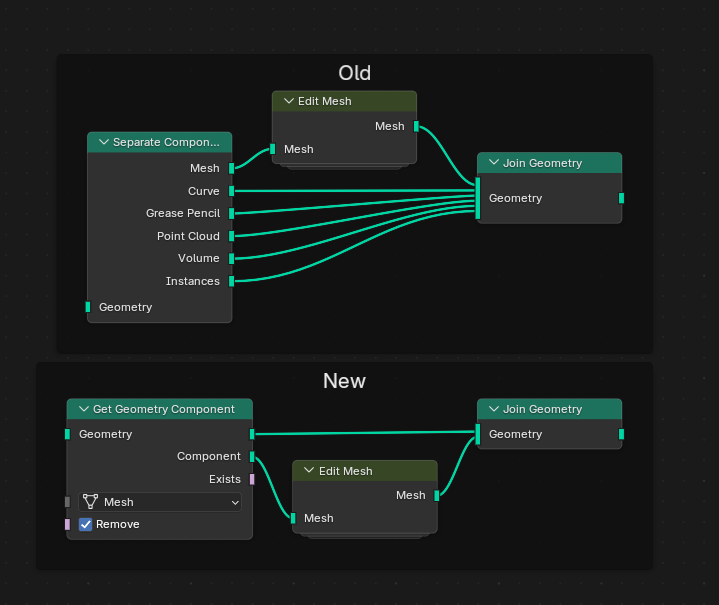Click the Point Cloud output socket
This screenshot has width=719, height=605.
pos(232,236)
